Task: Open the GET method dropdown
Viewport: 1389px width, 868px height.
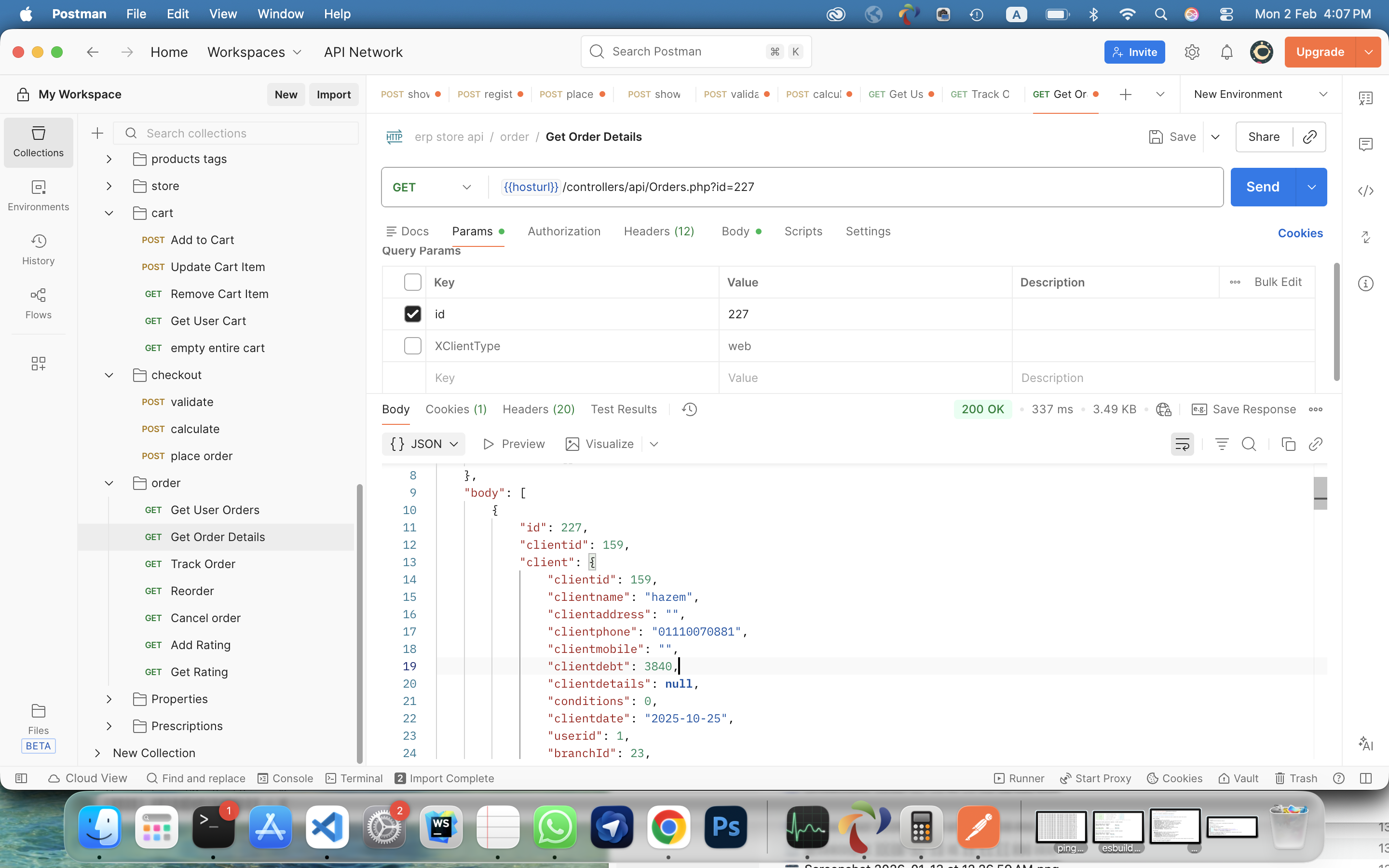Action: point(432,187)
